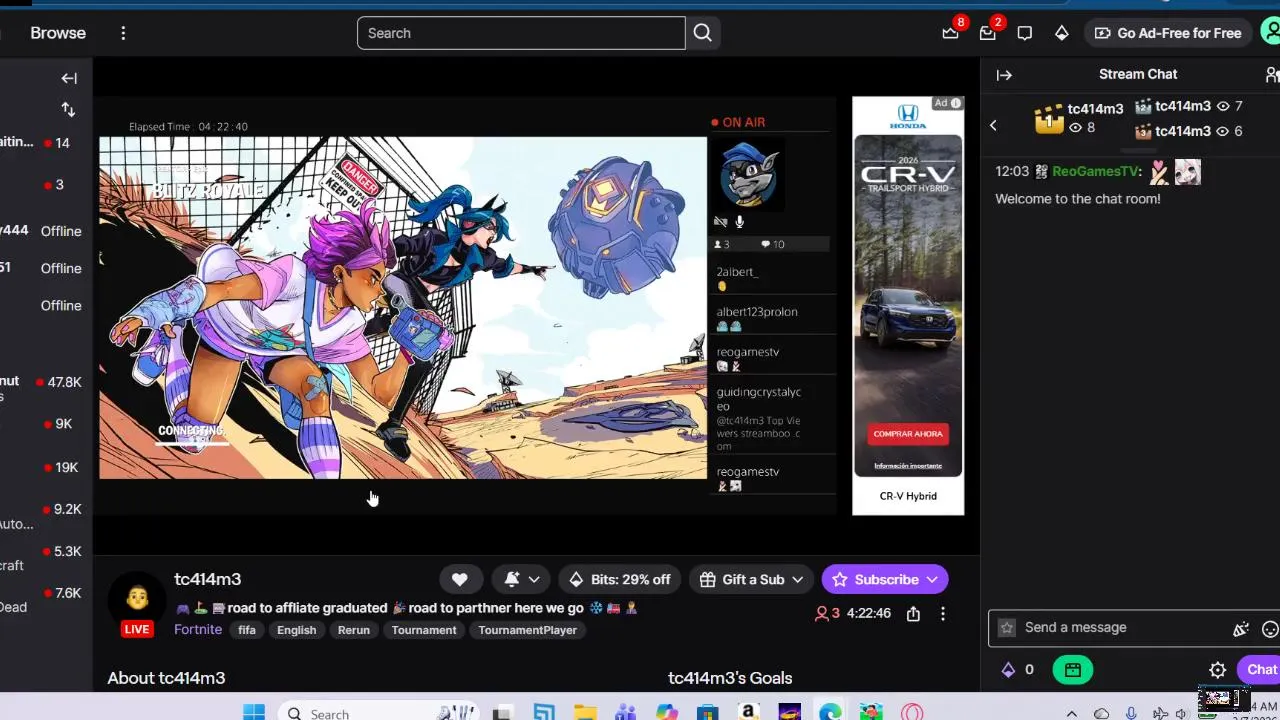Click the sidebar sort arrows icon
1280x720 pixels.
[68, 109]
